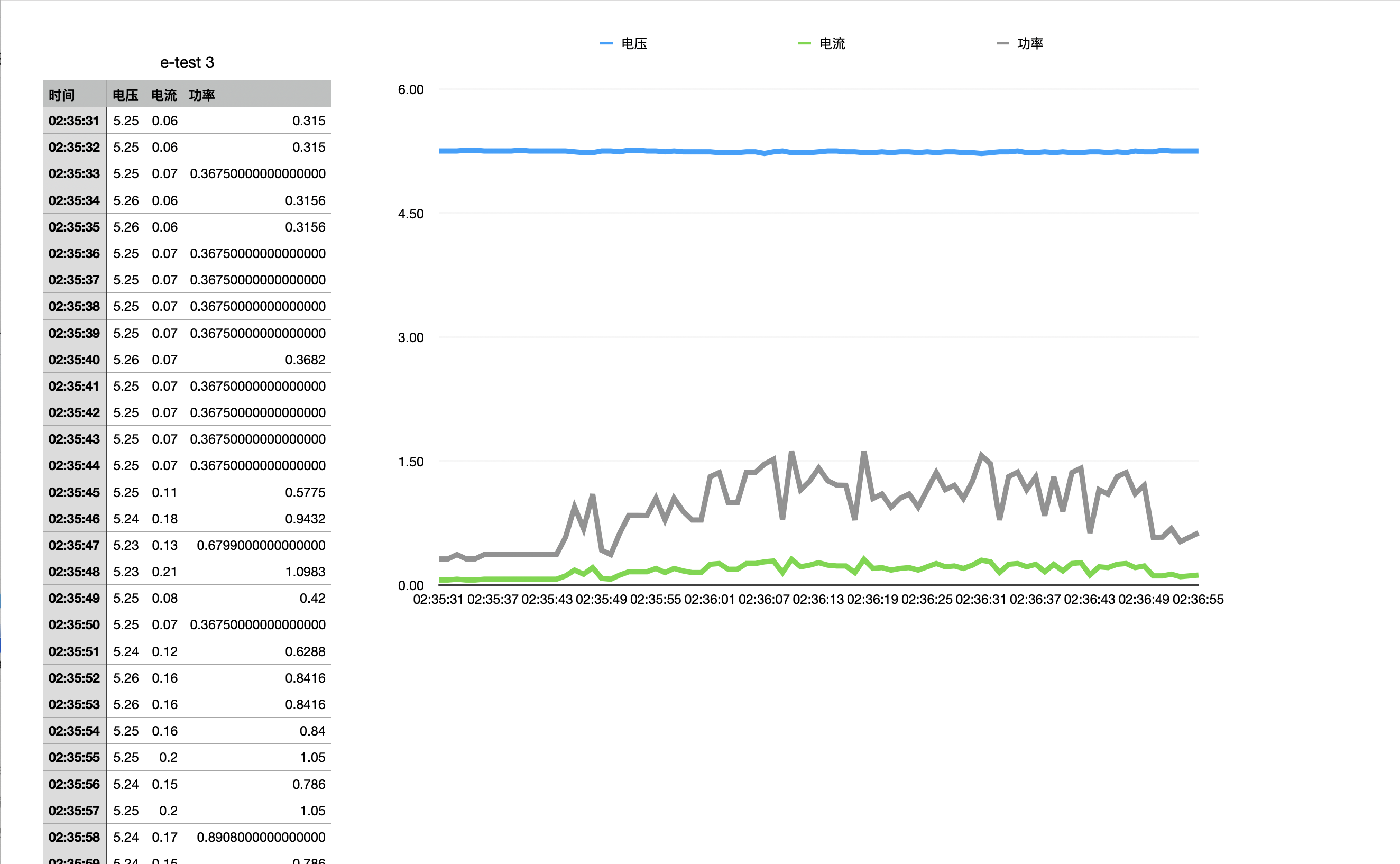The image size is (1400, 864).
Task: Click current cell 0.08
Action: [164, 598]
